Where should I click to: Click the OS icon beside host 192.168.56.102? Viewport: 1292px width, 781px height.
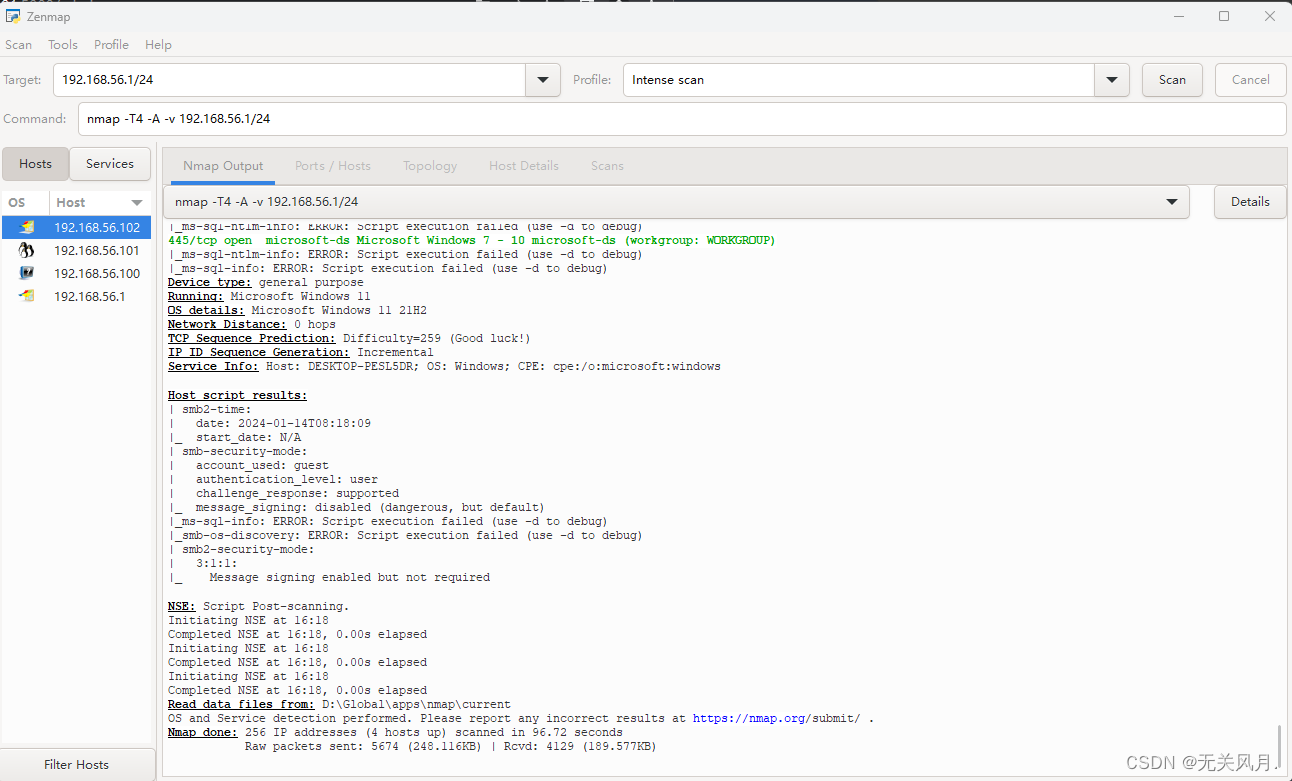coord(27,227)
